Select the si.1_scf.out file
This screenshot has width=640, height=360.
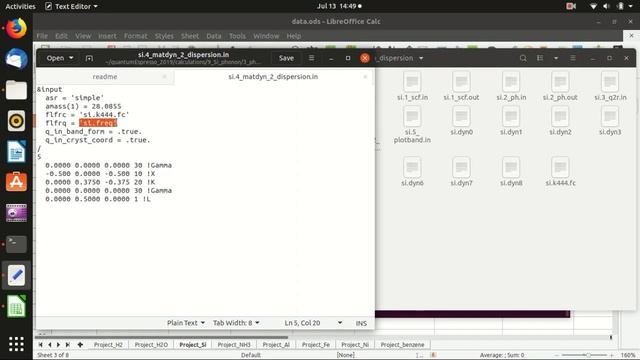point(461,86)
